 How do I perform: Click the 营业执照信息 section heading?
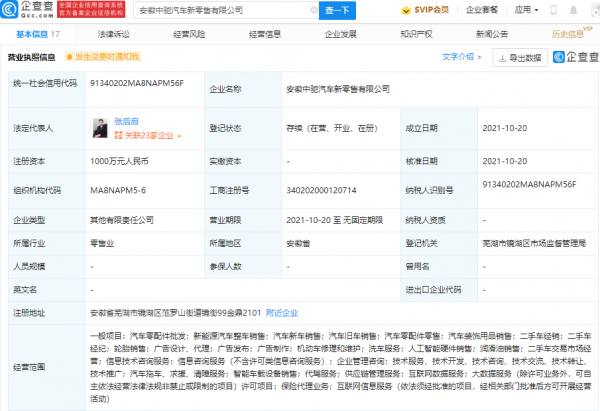31,57
